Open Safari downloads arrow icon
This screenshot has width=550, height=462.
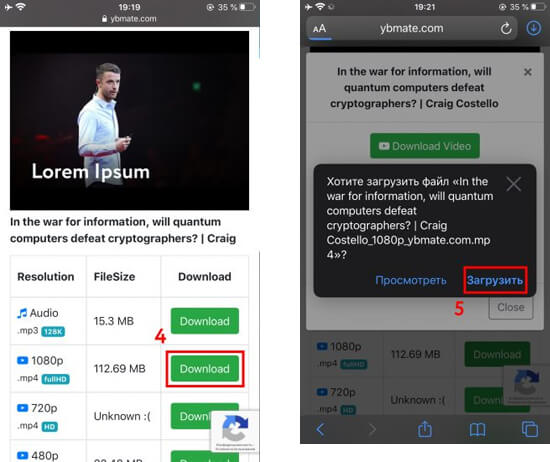click(534, 28)
